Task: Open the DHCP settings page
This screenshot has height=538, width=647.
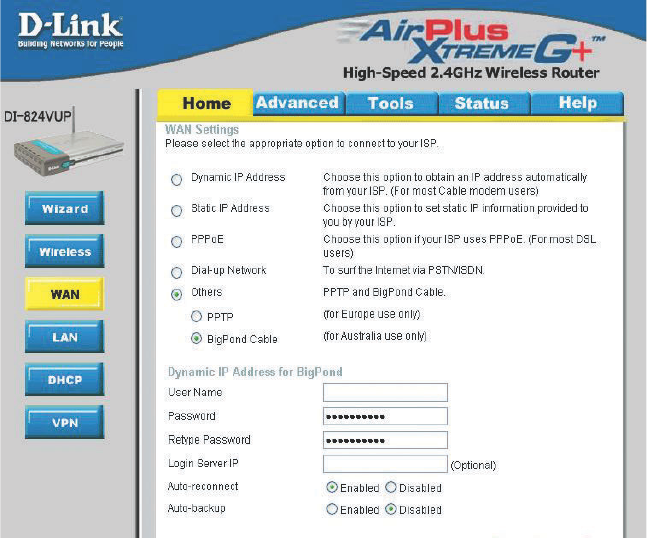Action: pos(65,379)
